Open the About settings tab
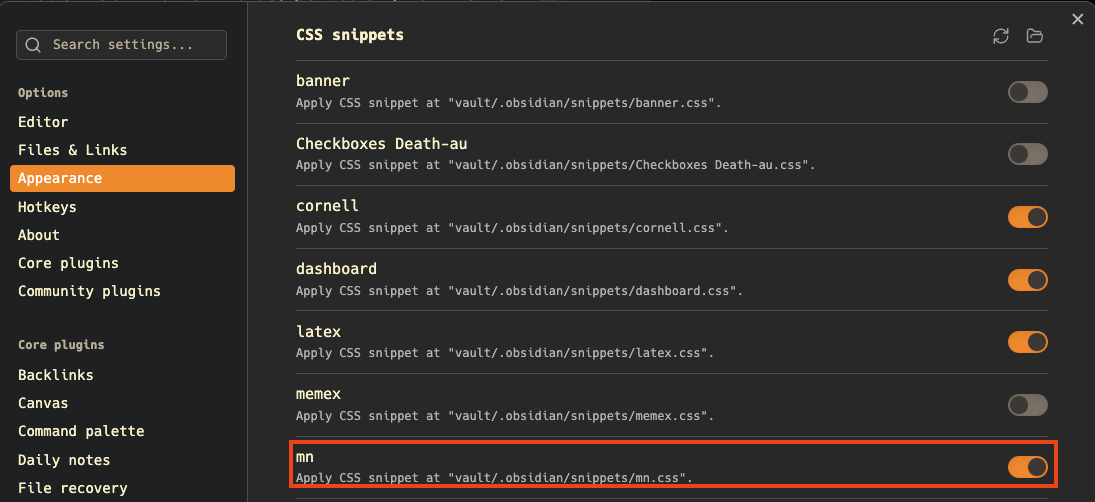This screenshot has height=502, width=1095. coord(39,235)
